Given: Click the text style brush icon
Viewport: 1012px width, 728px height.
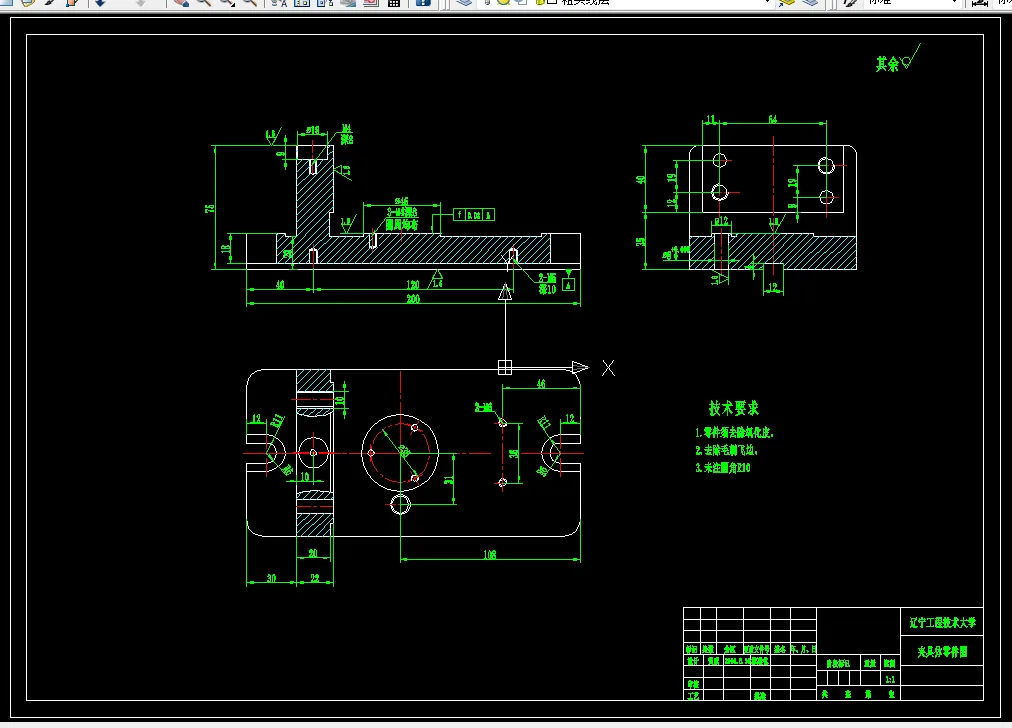Looking at the screenshot, I should coord(850,3).
